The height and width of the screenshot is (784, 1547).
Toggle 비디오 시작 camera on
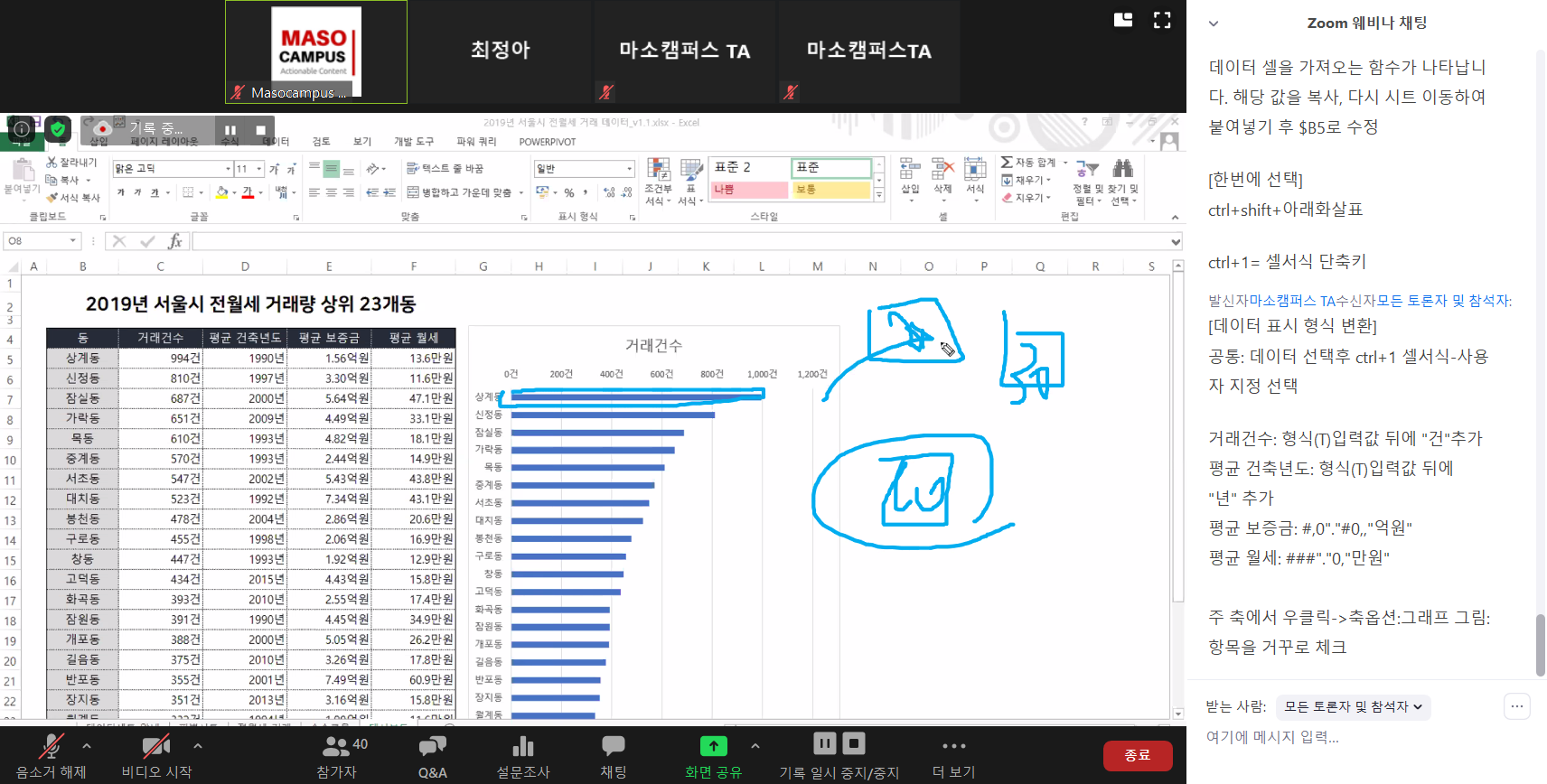click(156, 755)
